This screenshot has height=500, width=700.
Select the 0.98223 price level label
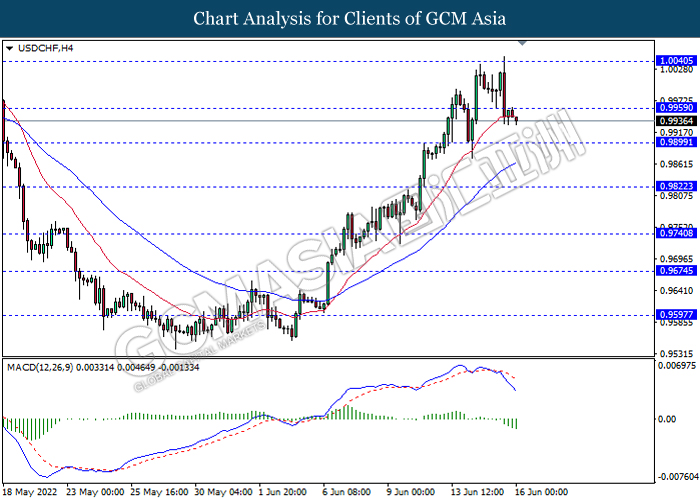tap(676, 186)
